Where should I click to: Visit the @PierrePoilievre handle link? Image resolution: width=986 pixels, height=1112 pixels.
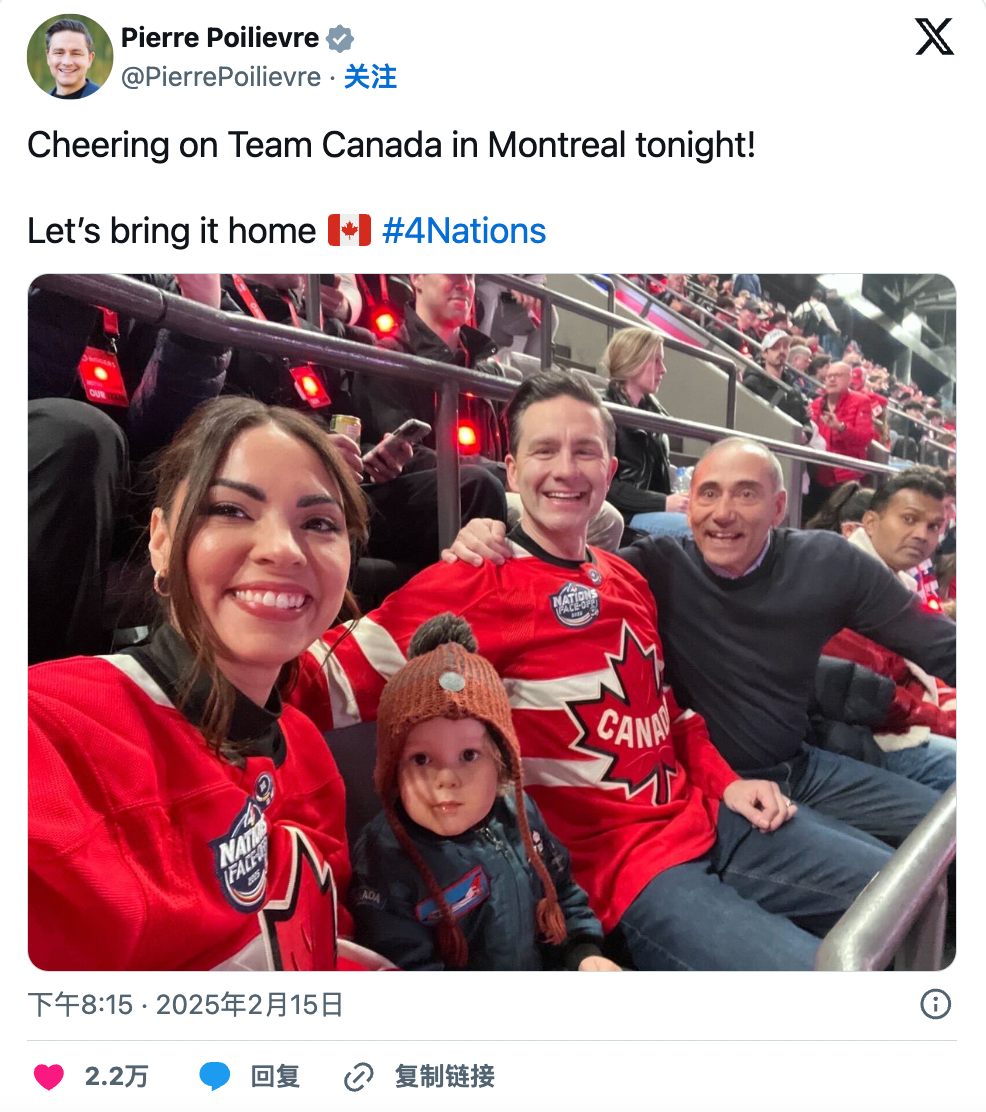point(221,77)
